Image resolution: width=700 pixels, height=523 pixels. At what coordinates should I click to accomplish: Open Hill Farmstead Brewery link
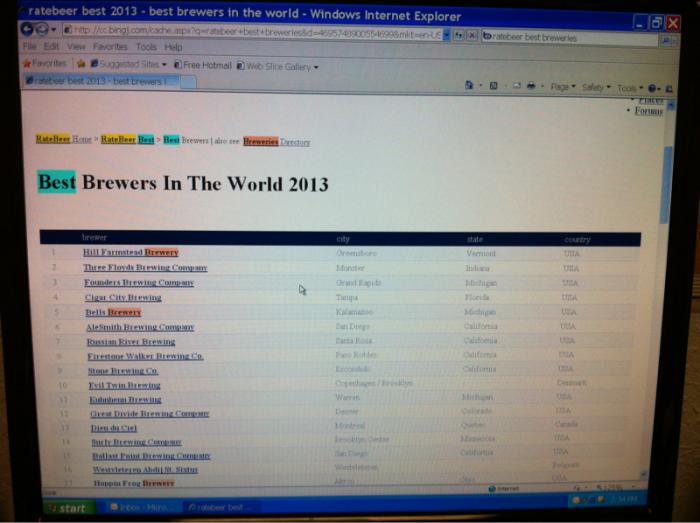(130, 252)
